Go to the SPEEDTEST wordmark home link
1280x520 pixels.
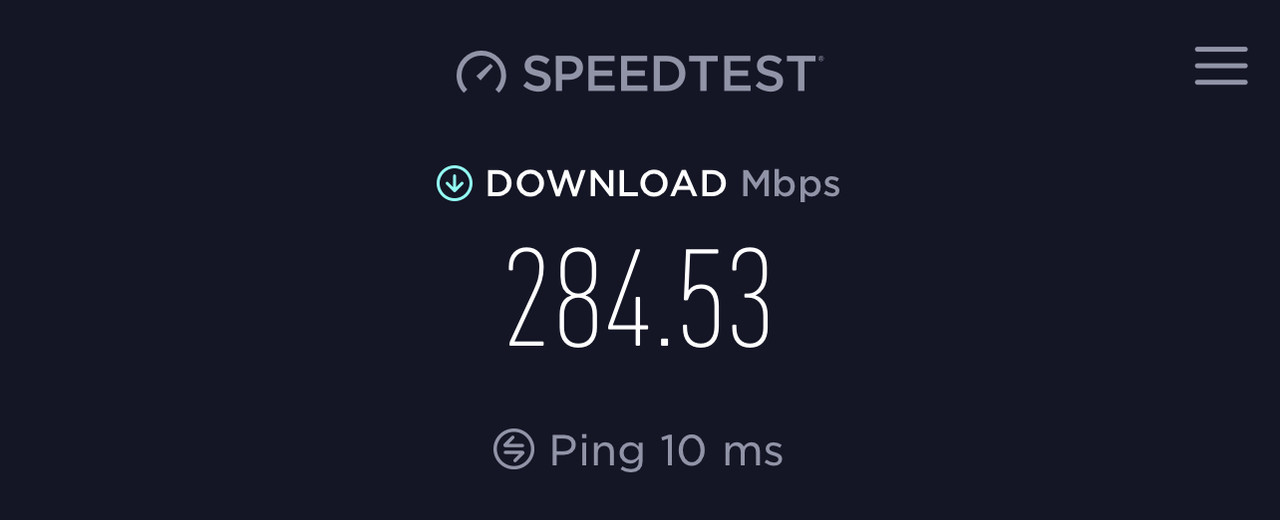[x=669, y=74]
